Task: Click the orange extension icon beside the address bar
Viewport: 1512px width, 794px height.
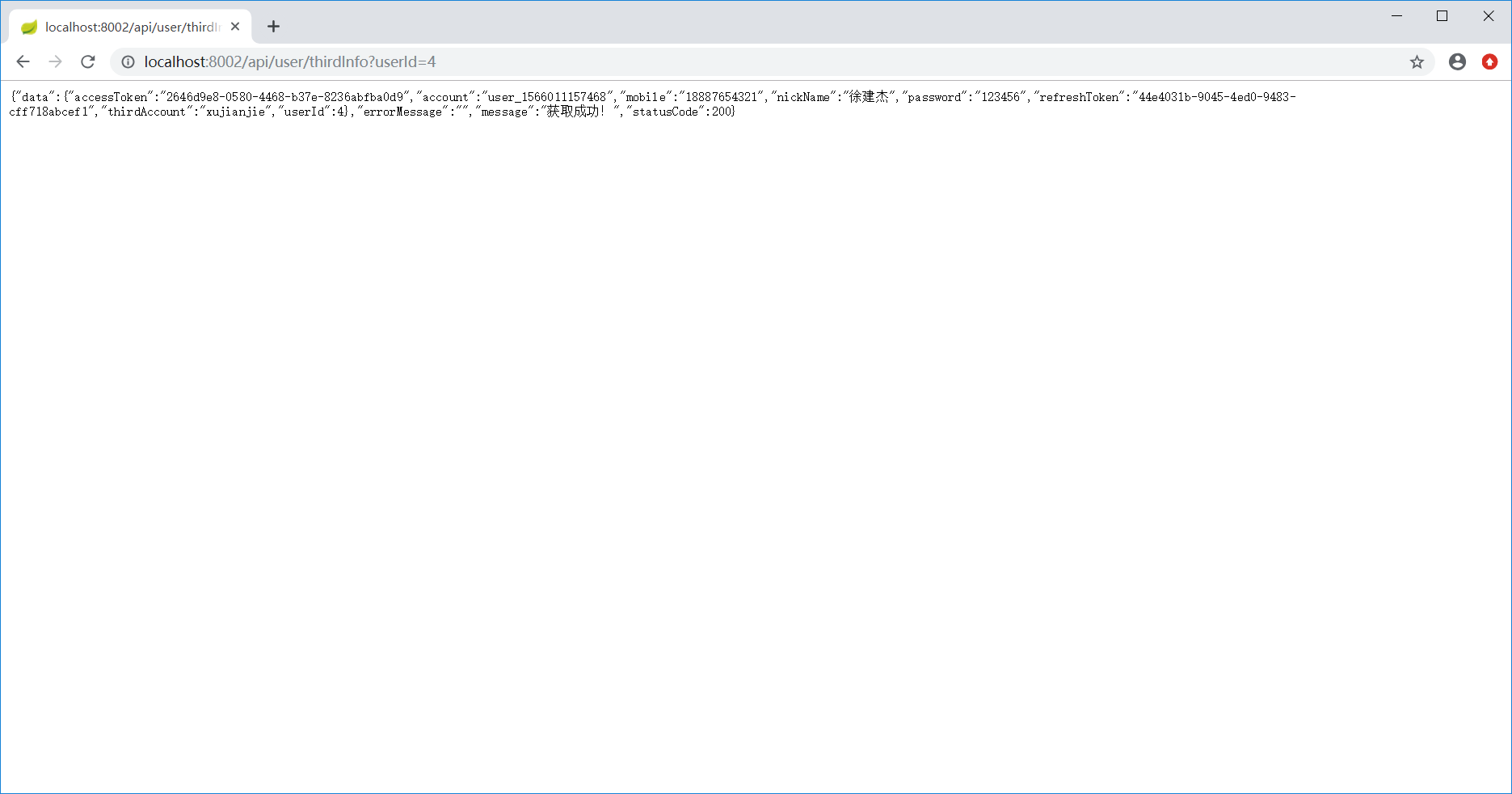Action: [x=1489, y=61]
